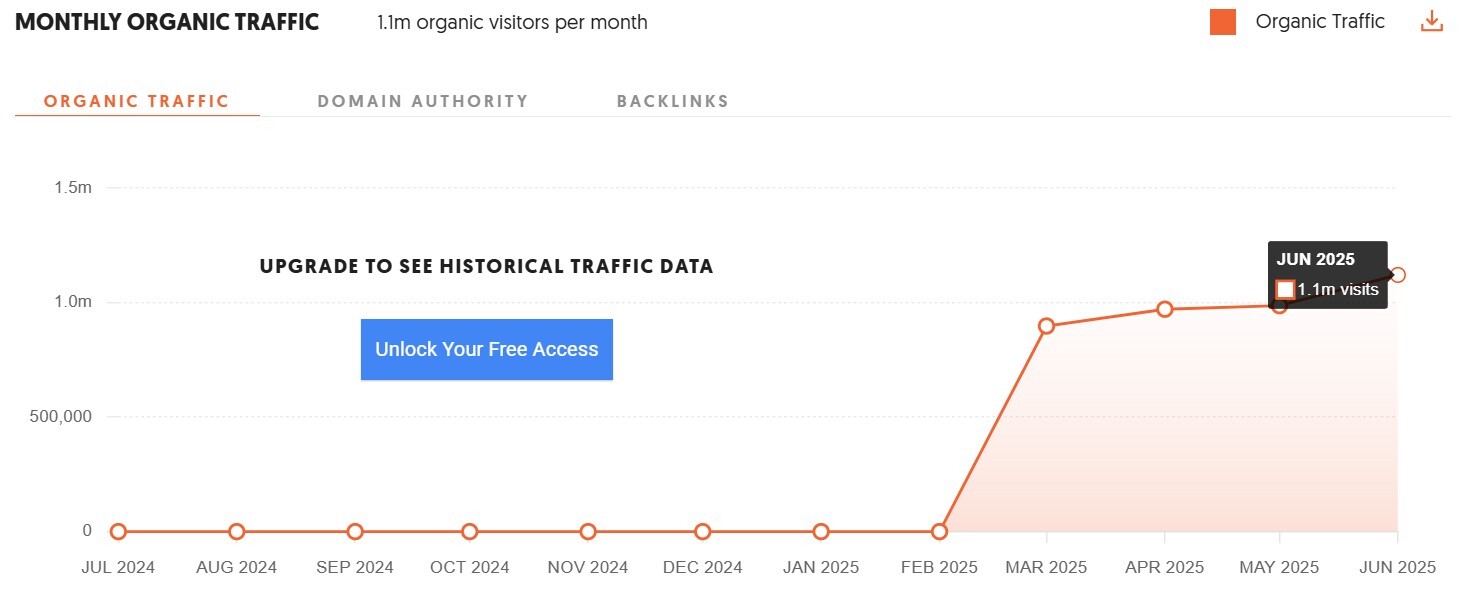Switch to the Domain Authority tab

click(x=423, y=101)
